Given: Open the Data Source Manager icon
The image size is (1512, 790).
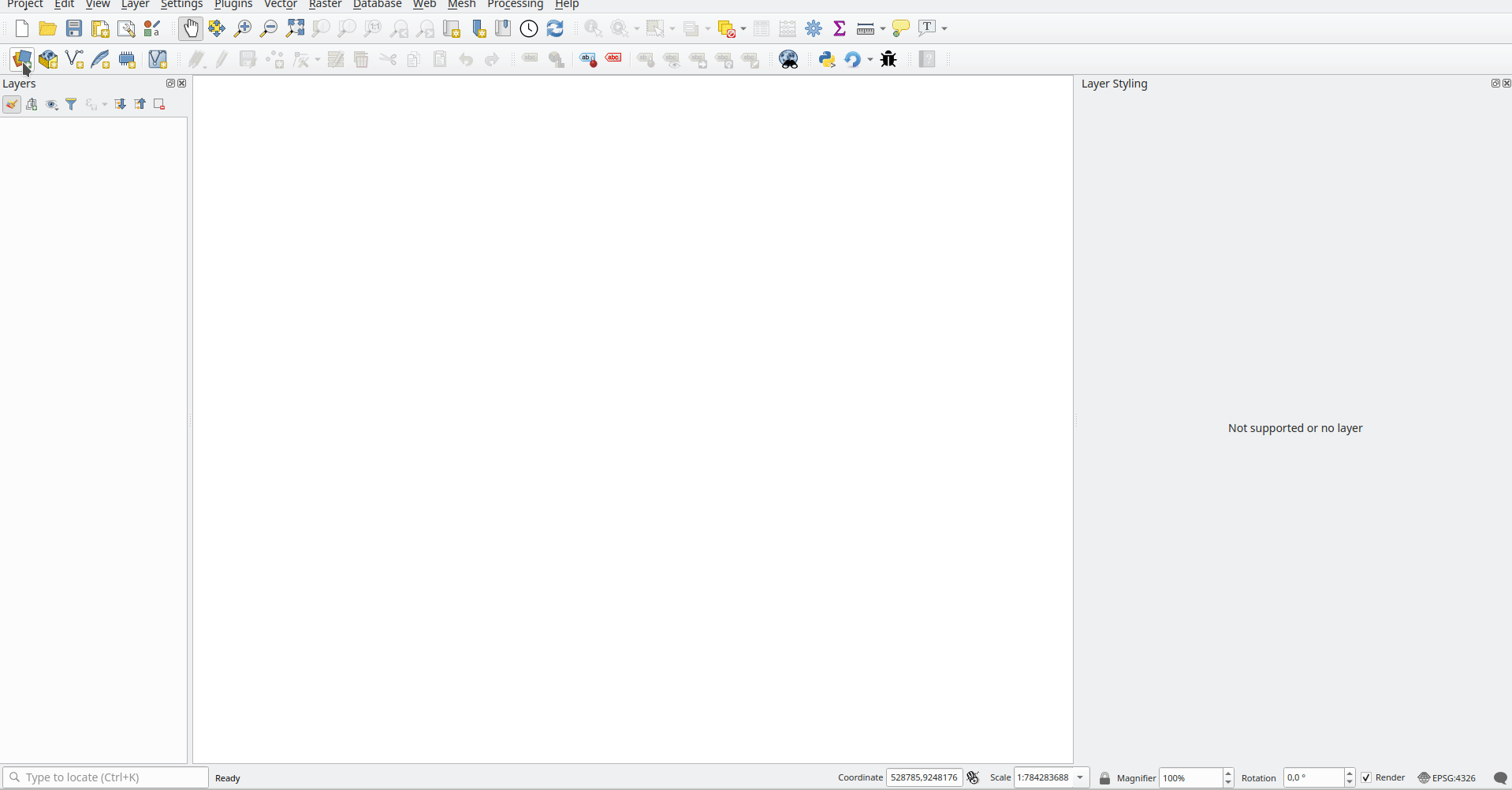Looking at the screenshot, I should (21, 59).
